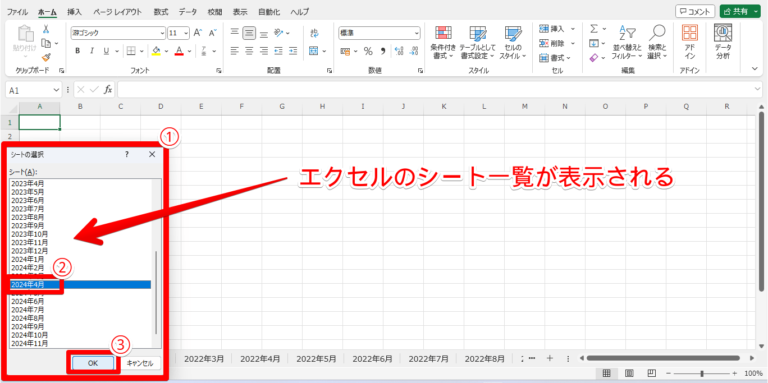Cut selection with the scissors icon
Image resolution: width=768 pixels, height=383 pixels.
[46, 29]
